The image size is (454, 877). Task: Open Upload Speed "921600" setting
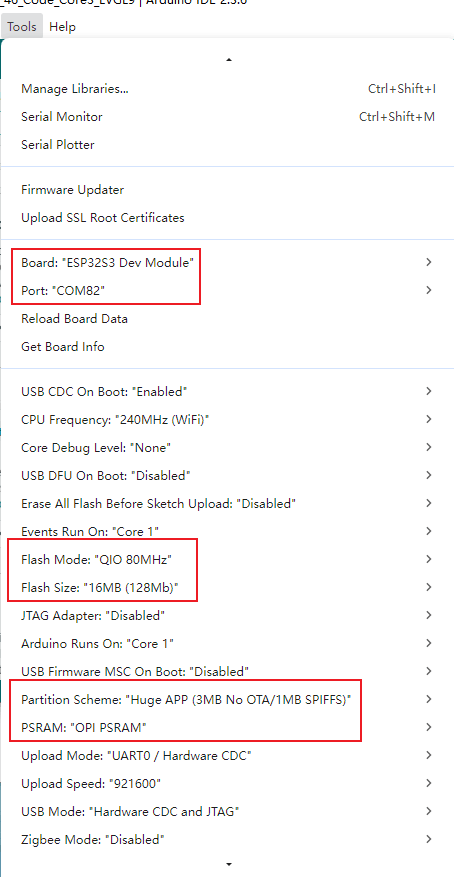pyautogui.click(x=228, y=783)
